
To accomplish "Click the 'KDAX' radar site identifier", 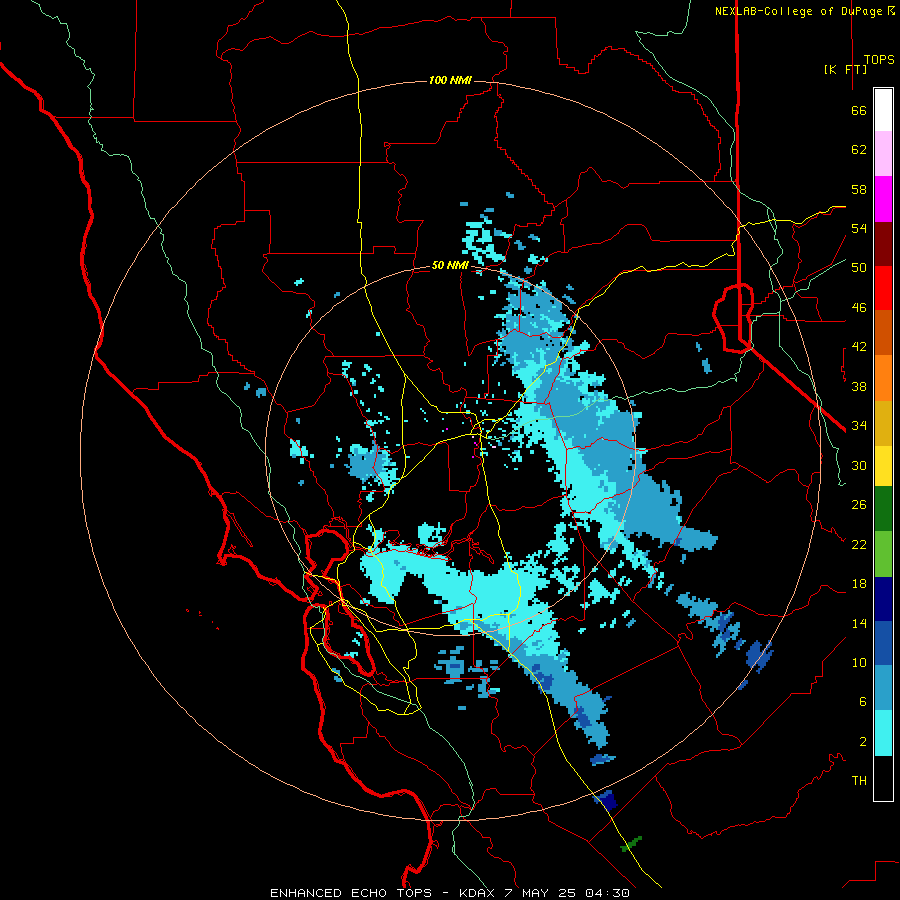I will tap(478, 893).
